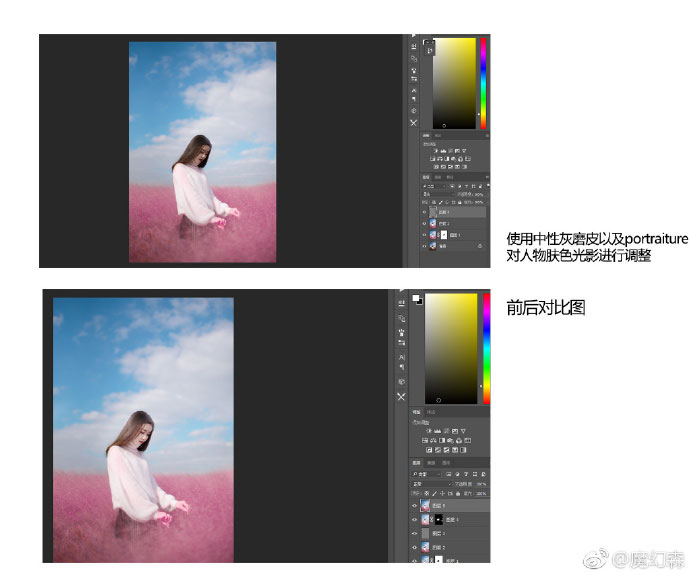This screenshot has width=690, height=576.
Task: Add Curves adjustment in upper screenshot
Action: (x=451, y=151)
